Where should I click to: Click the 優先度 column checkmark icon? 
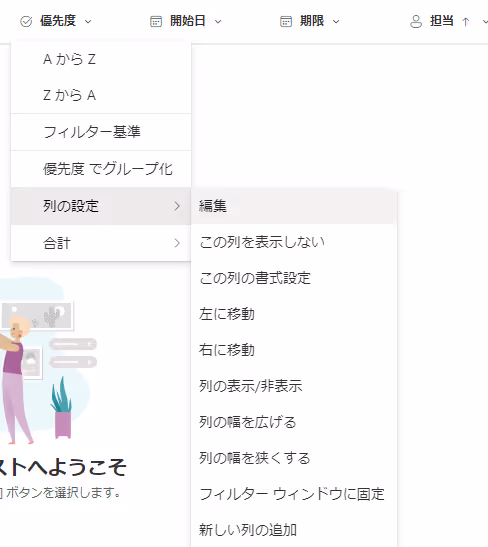tap(26, 22)
